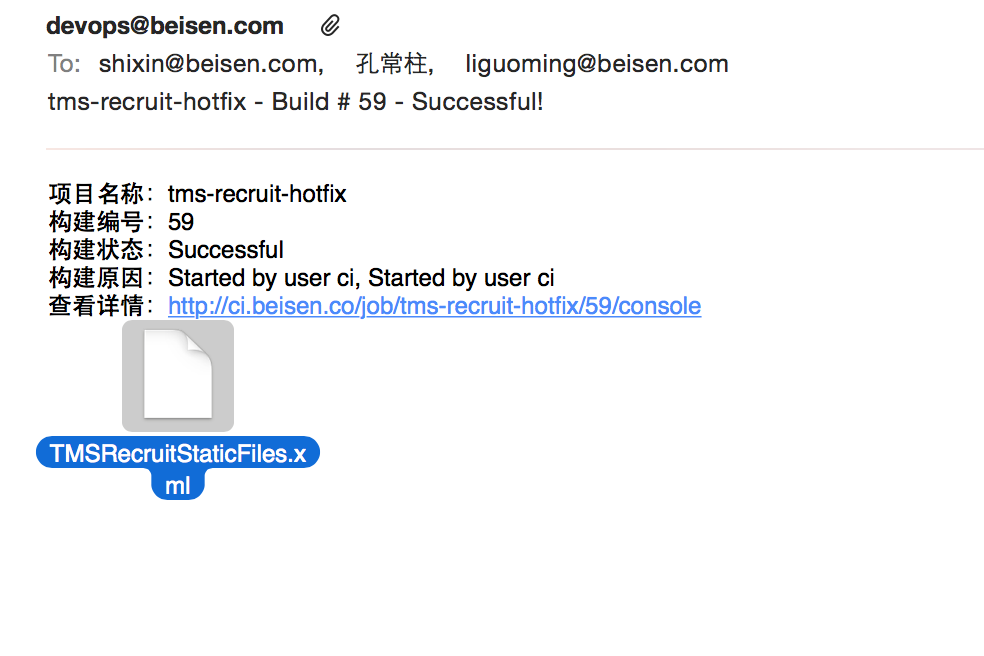Open the ci.beisen.co console link
This screenshot has width=984, height=656.
434,306
